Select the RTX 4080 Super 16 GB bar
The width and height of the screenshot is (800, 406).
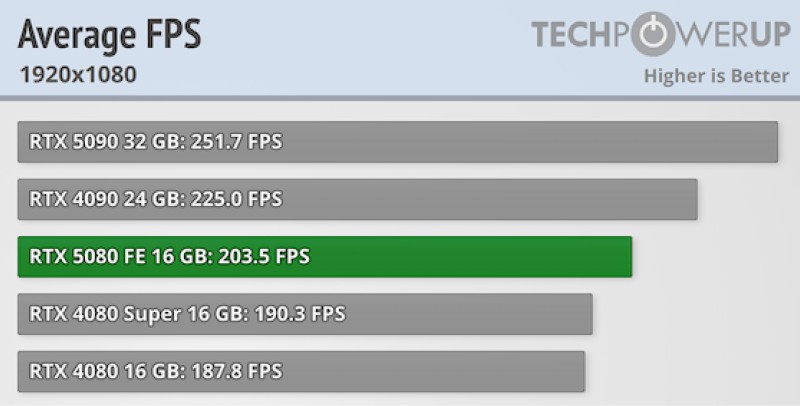[x=305, y=314]
